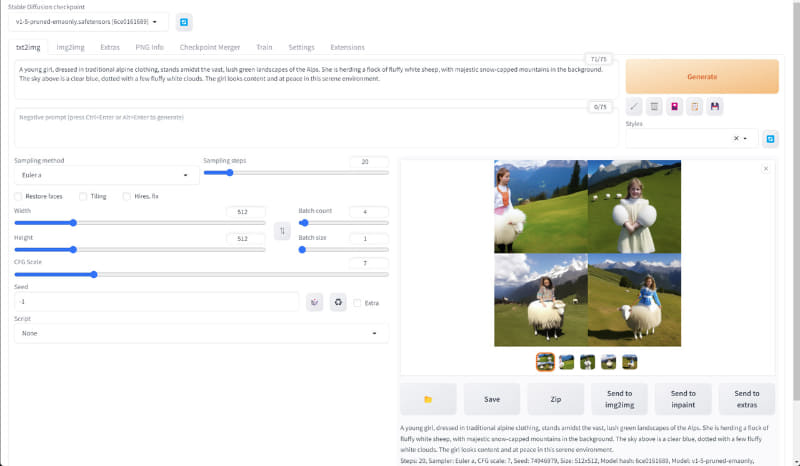800x466 pixels.
Task: Click the Width value field
Action: 245,212
